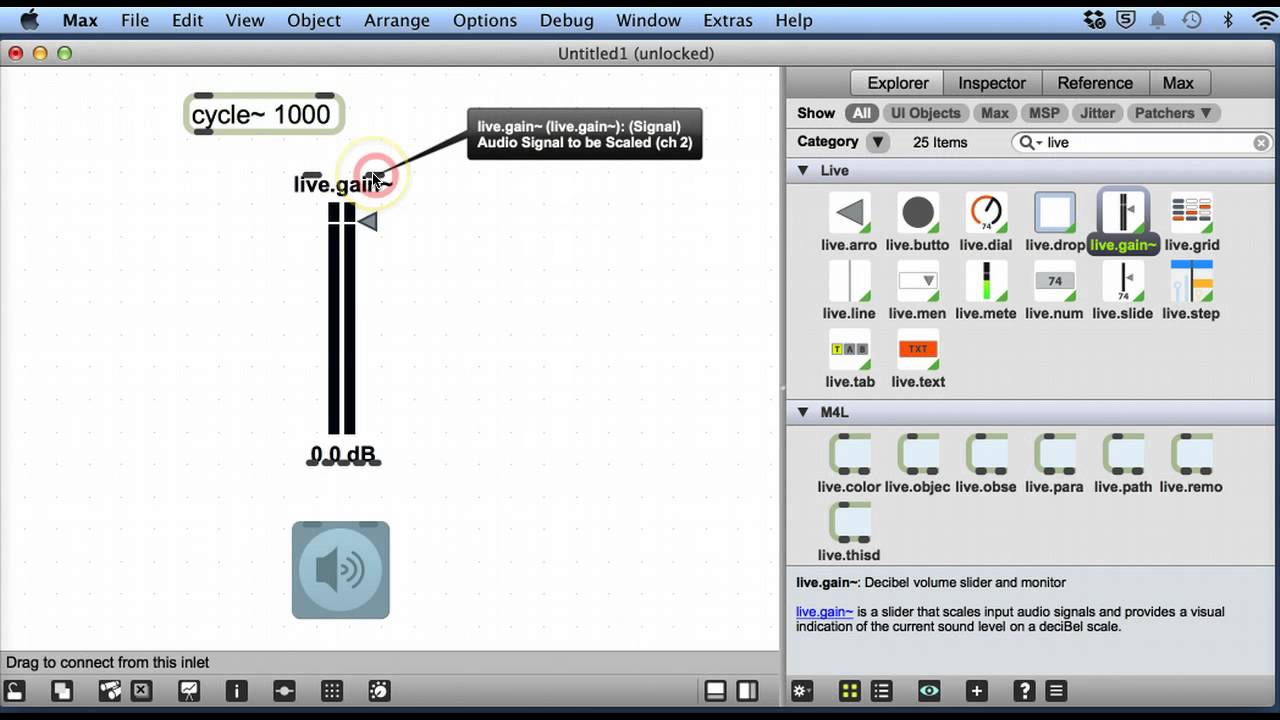Open the Debug menu
The width and height of the screenshot is (1280, 720).
(566, 20)
